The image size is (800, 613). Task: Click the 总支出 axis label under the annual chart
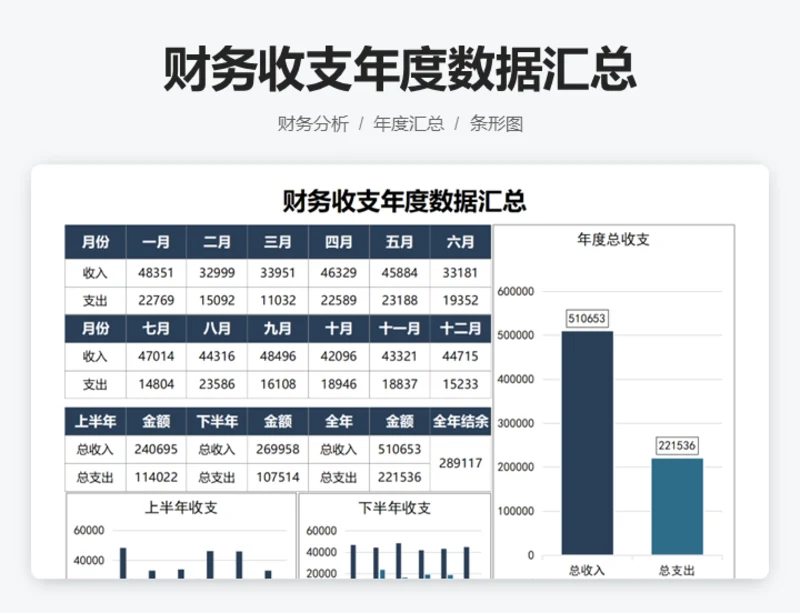click(x=677, y=570)
